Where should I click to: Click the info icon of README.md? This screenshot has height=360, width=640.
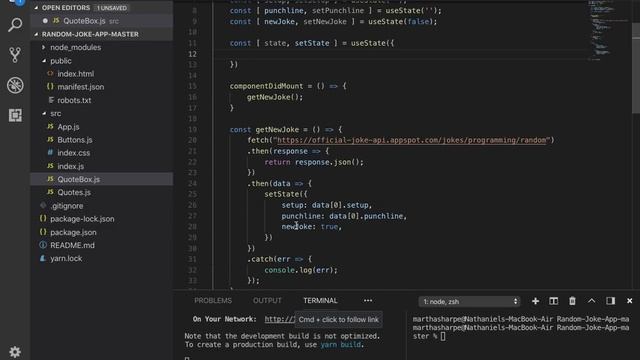[x=43, y=245]
